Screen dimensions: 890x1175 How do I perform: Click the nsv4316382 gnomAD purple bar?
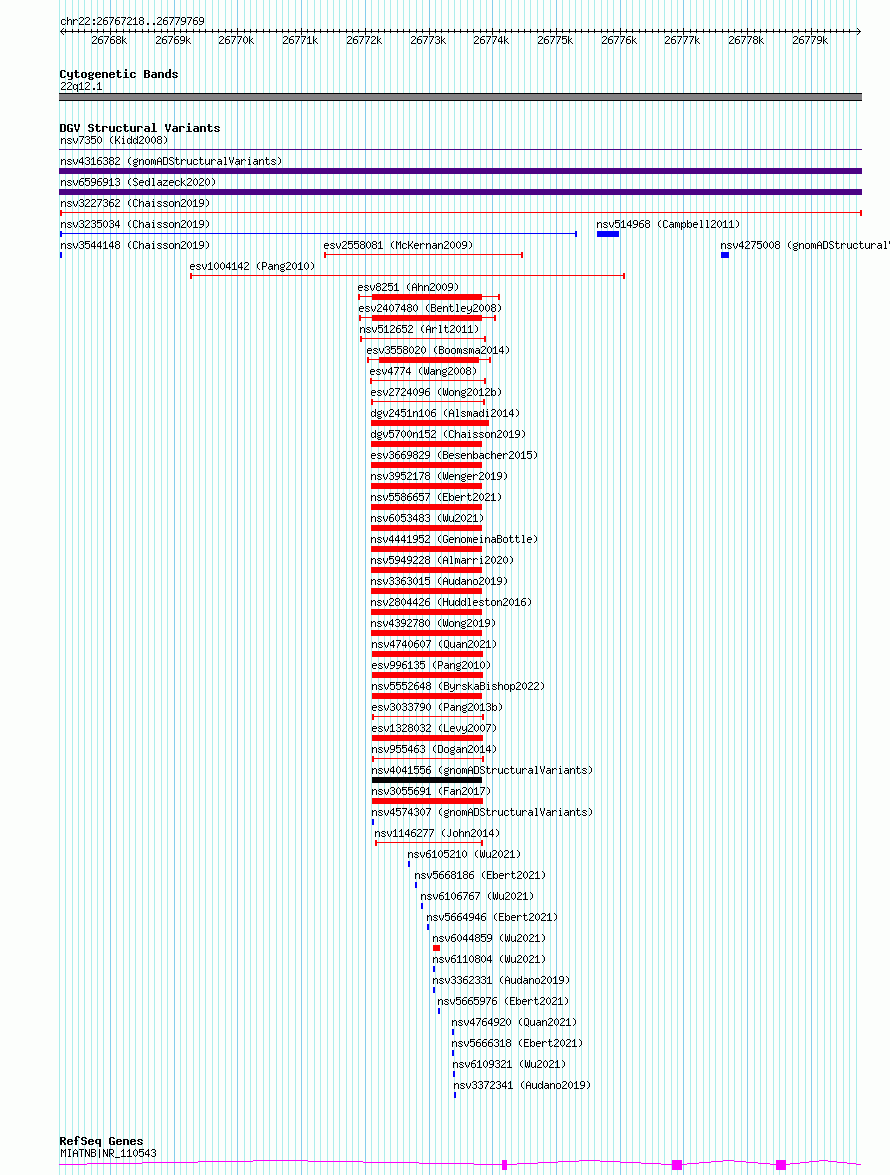coord(461,171)
